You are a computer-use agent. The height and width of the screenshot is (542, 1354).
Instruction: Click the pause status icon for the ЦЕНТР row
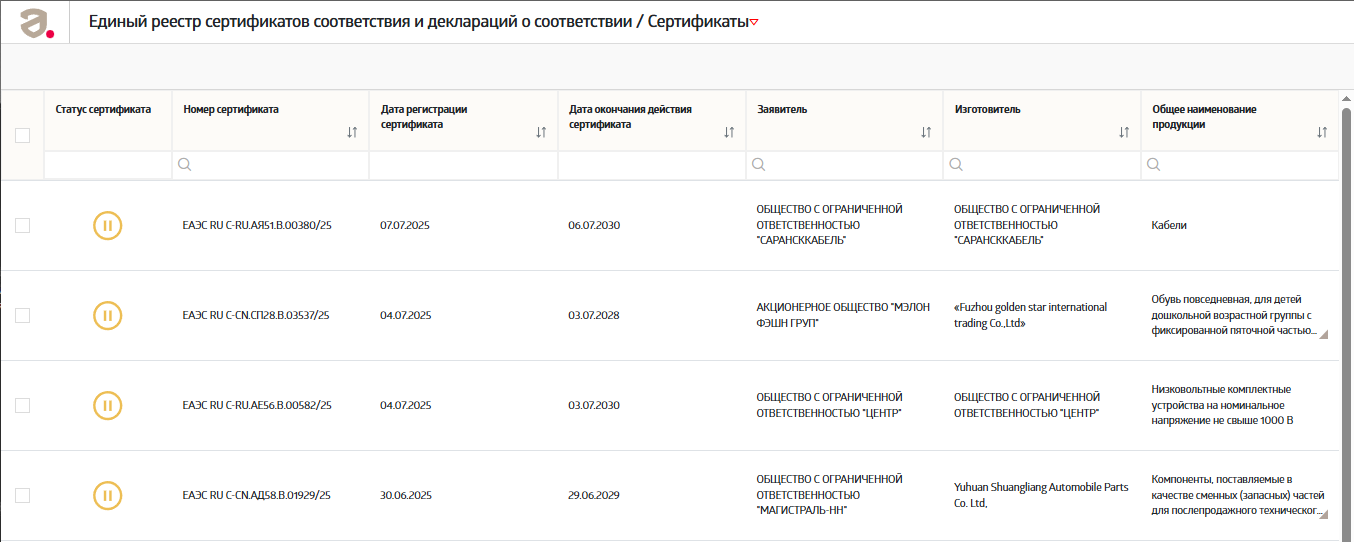108,406
